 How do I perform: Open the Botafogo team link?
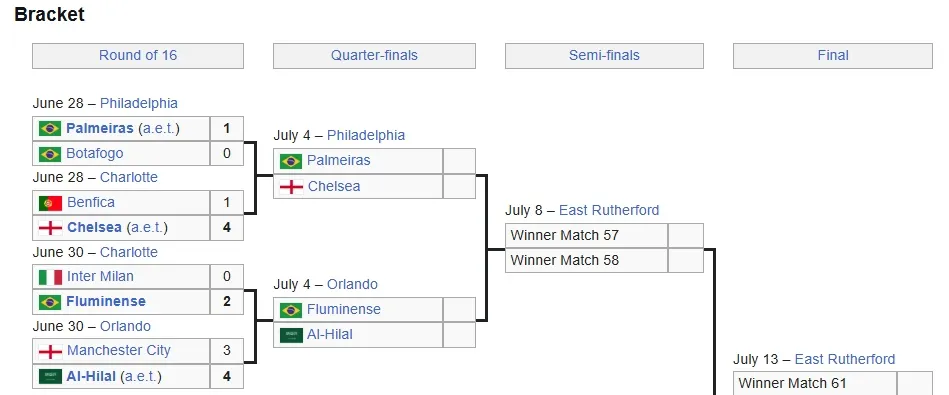(94, 154)
